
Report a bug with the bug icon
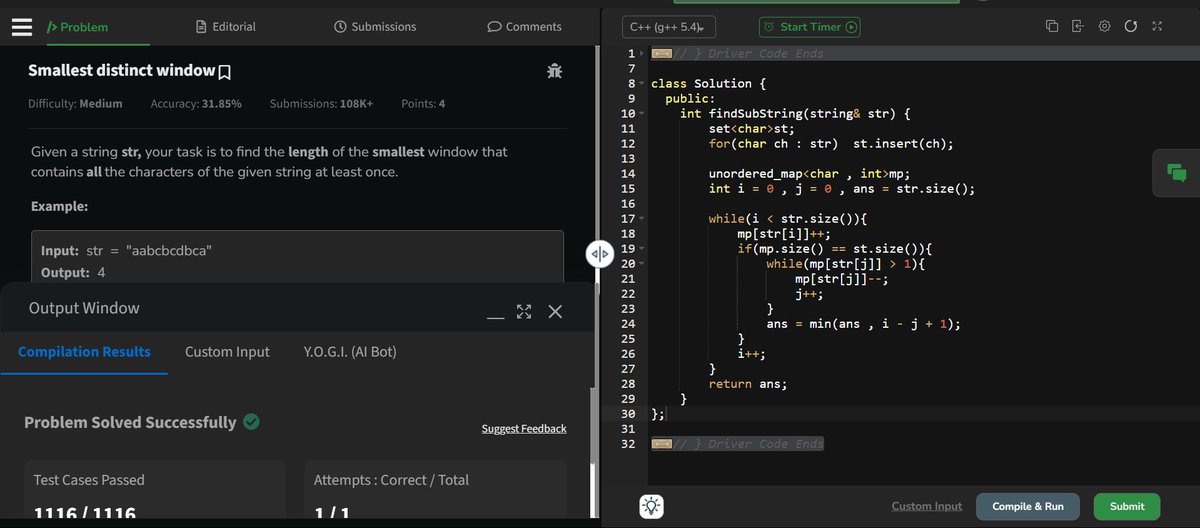[x=555, y=71]
